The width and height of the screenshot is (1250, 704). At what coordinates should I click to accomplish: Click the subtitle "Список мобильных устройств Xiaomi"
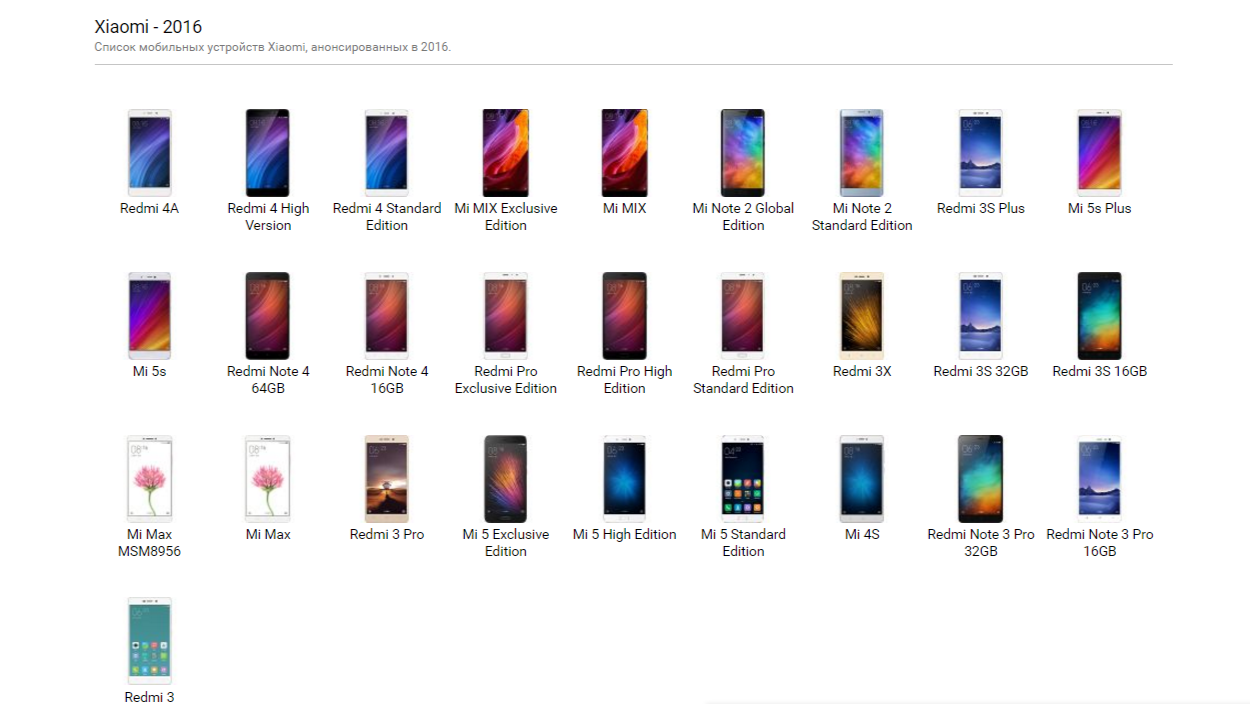199,47
